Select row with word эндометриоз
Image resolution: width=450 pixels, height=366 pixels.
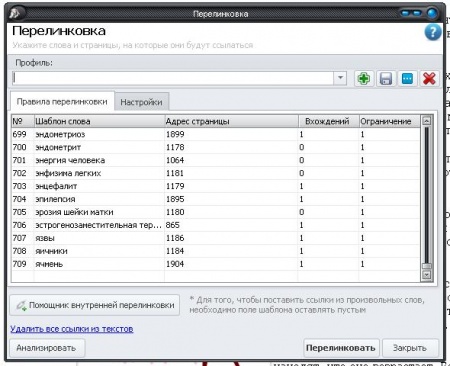point(215,134)
